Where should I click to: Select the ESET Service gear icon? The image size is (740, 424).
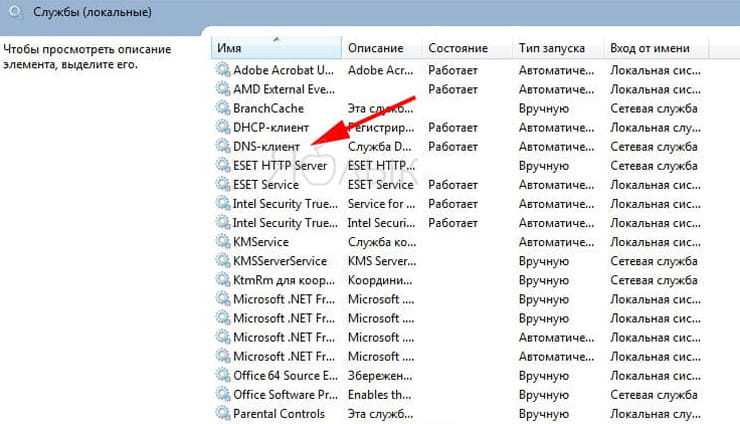[223, 184]
